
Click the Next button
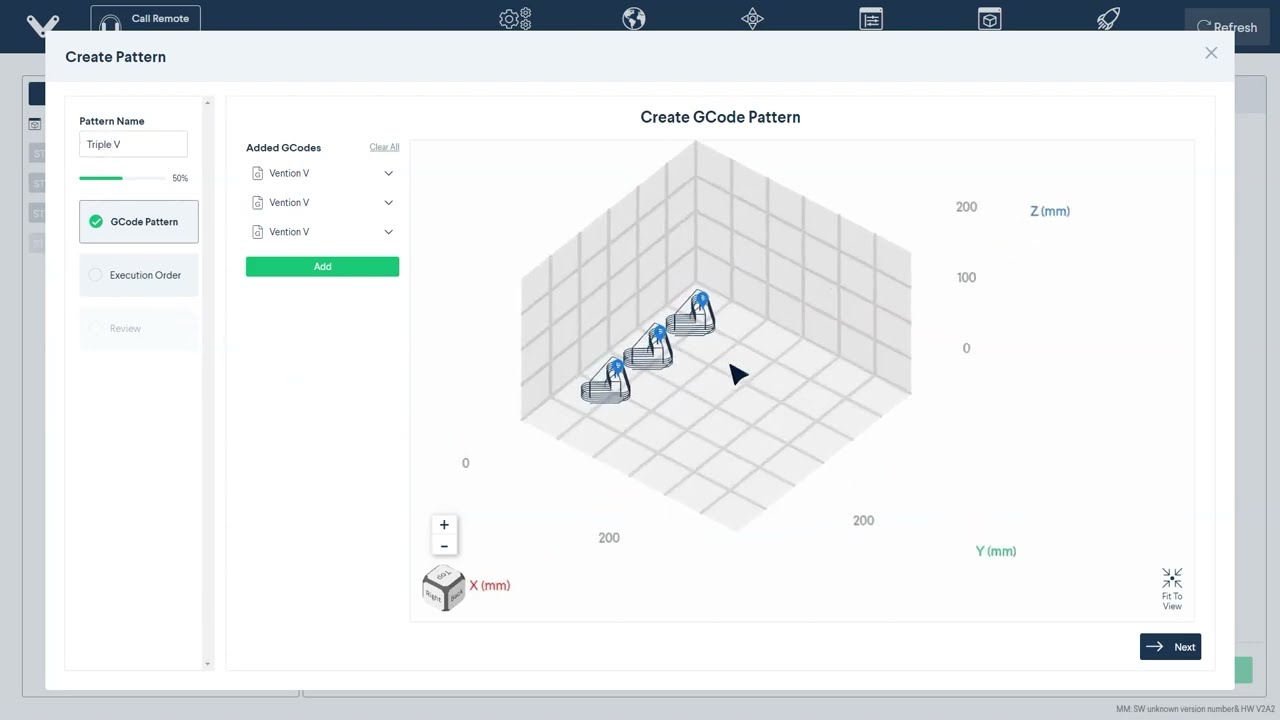coord(1170,646)
